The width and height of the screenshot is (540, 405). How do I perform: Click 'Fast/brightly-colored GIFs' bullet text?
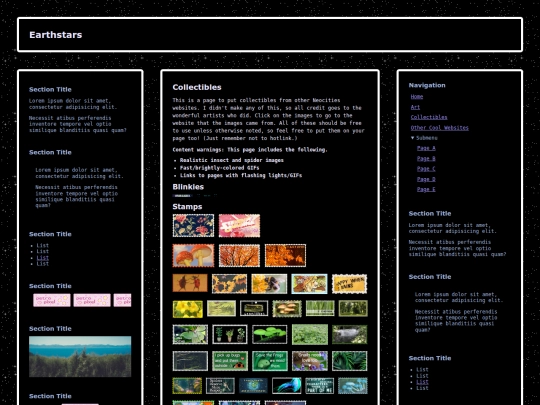219,168
